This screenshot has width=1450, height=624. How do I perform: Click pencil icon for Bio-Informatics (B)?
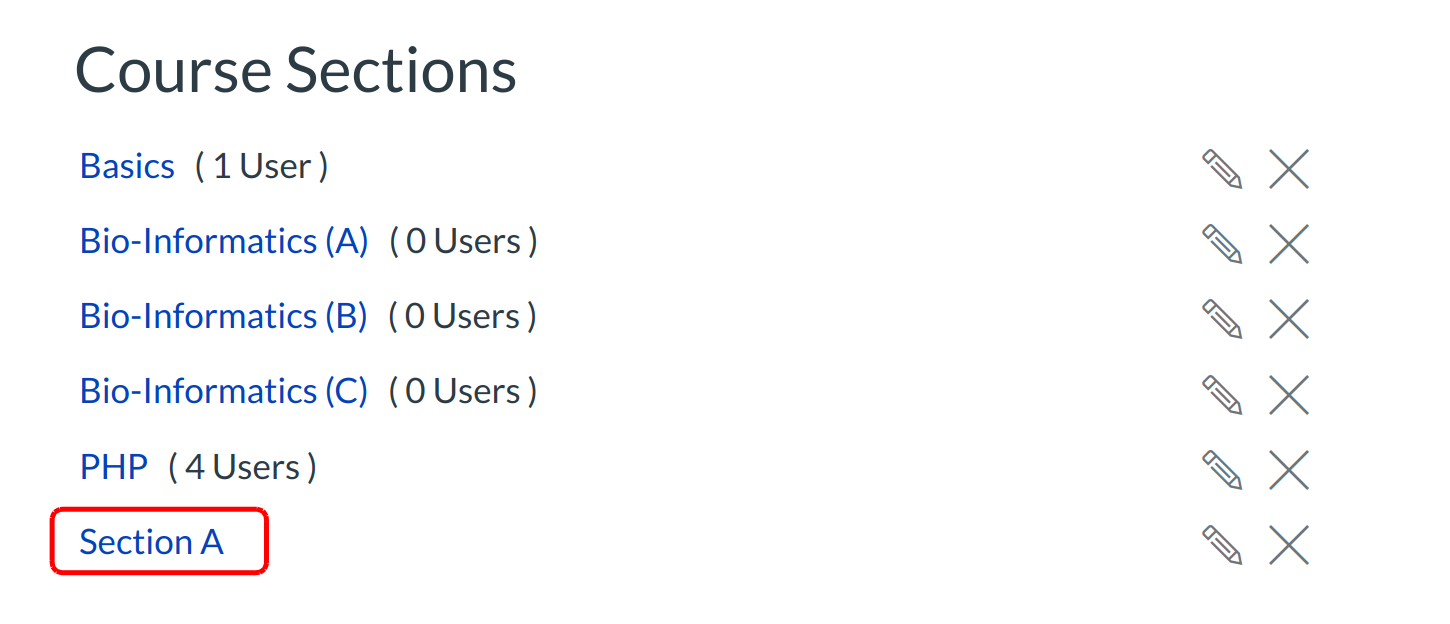[x=1221, y=319]
